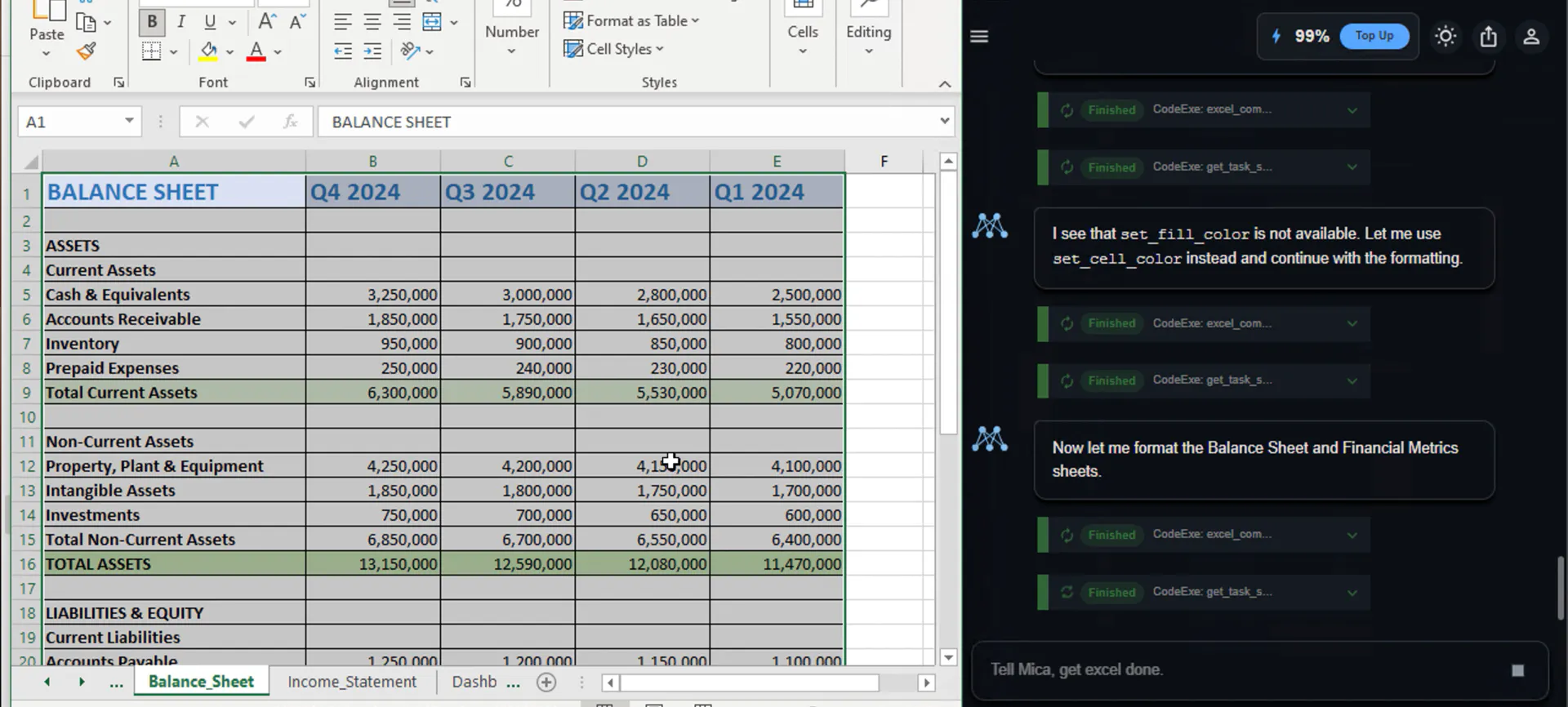The width and height of the screenshot is (1568, 707).
Task: Open fill color dropdown arrow
Action: [x=229, y=51]
